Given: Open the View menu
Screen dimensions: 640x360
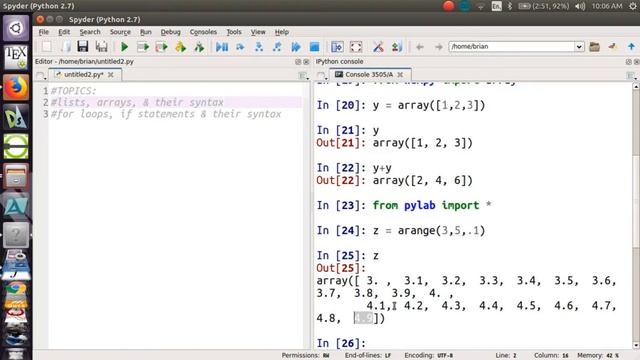Looking at the screenshot, I should [258, 32].
